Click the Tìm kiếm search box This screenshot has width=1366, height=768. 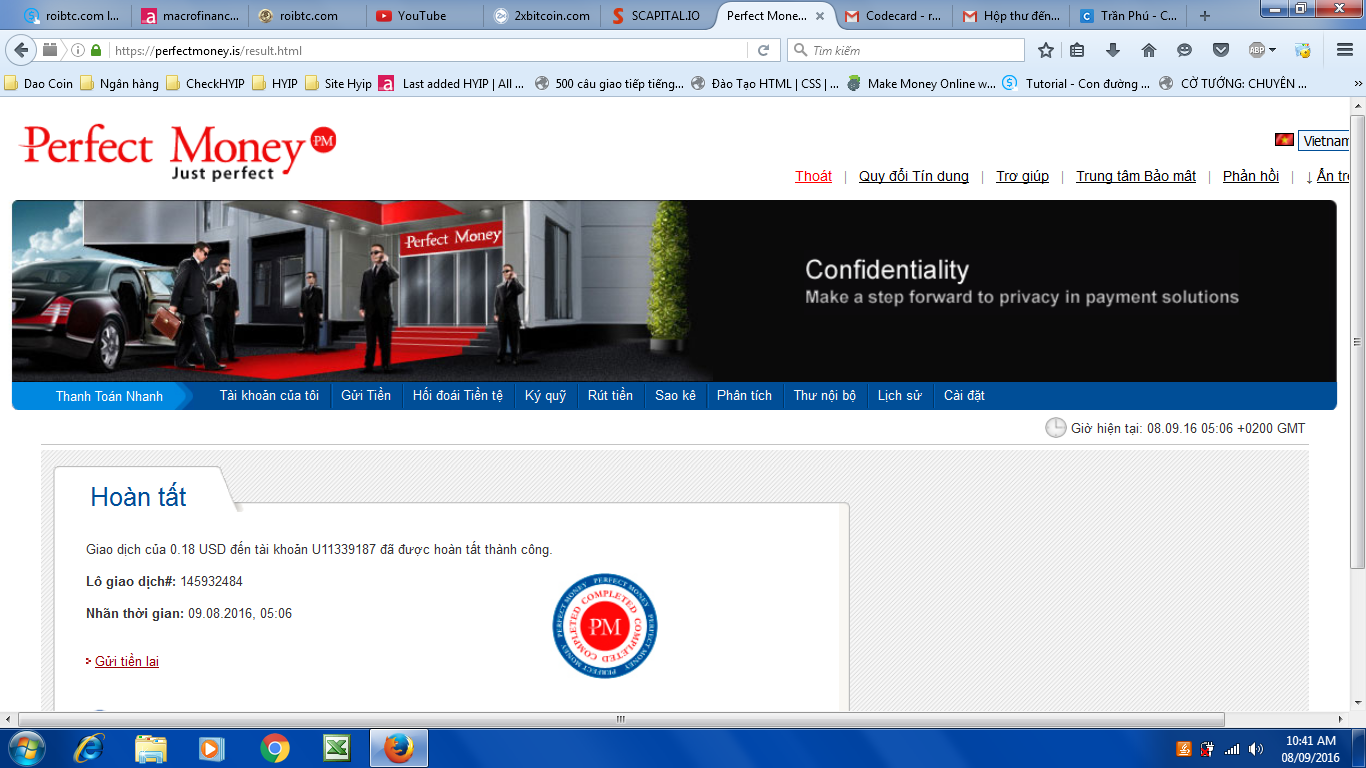[x=905, y=50]
